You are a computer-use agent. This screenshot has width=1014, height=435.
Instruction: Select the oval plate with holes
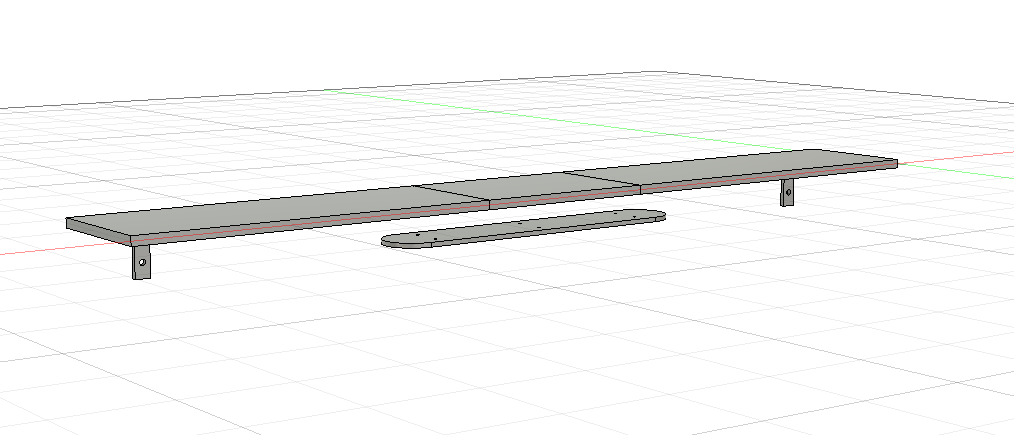[x=523, y=228]
